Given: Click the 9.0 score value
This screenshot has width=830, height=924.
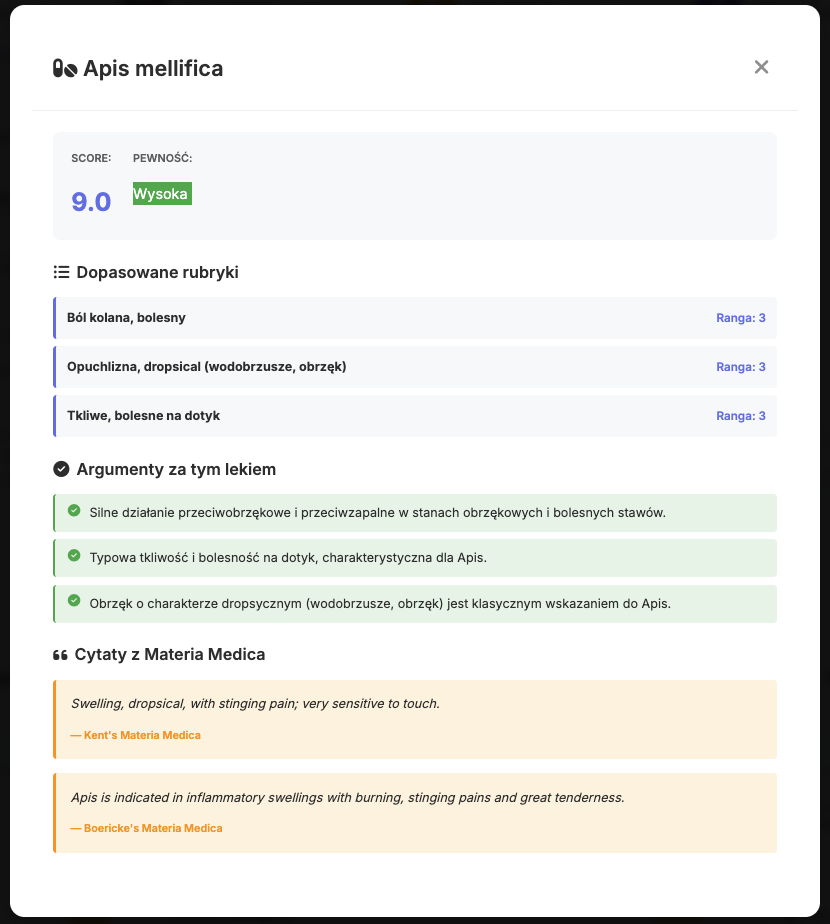Looking at the screenshot, I should click(91, 202).
